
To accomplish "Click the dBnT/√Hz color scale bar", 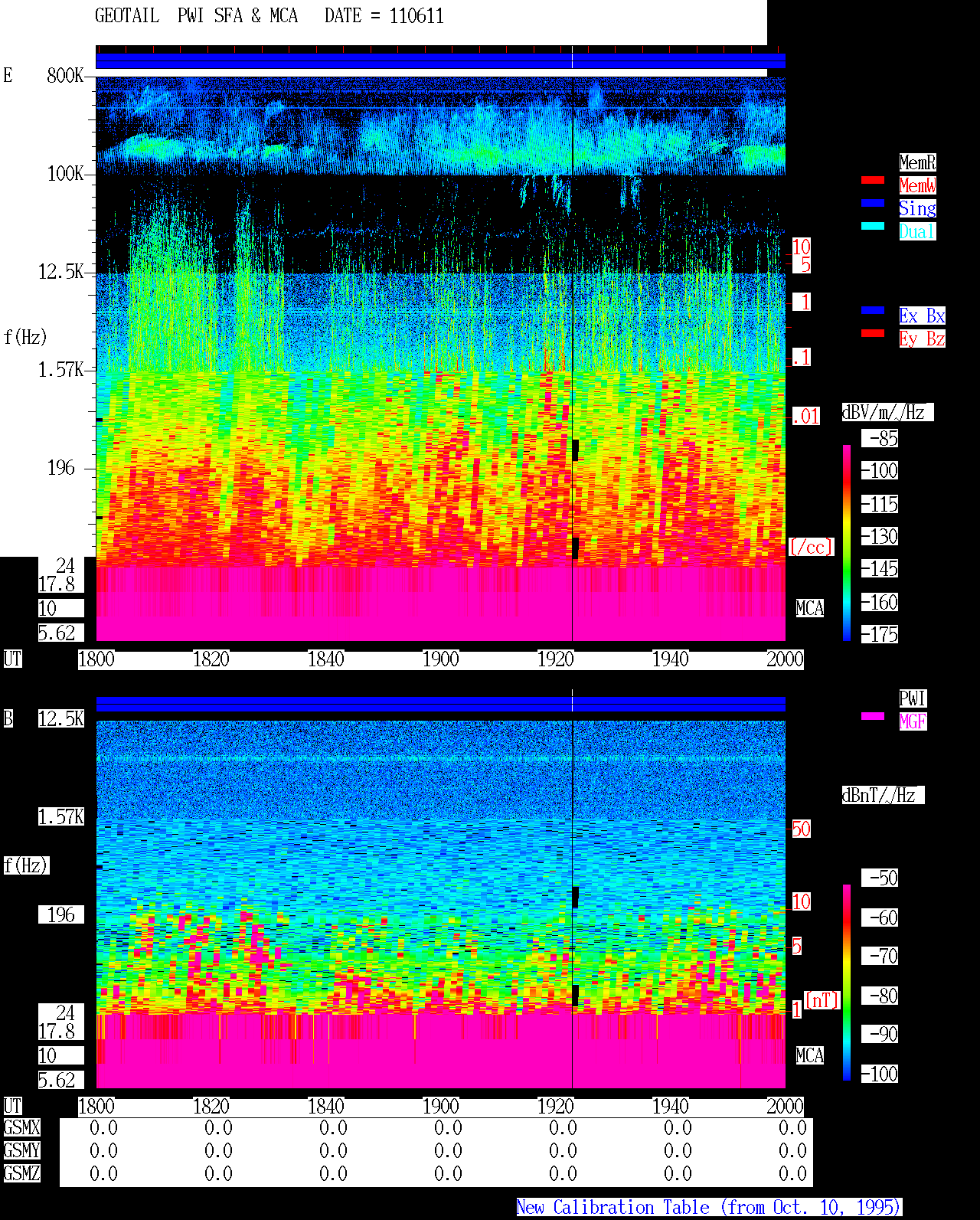I will [847, 983].
